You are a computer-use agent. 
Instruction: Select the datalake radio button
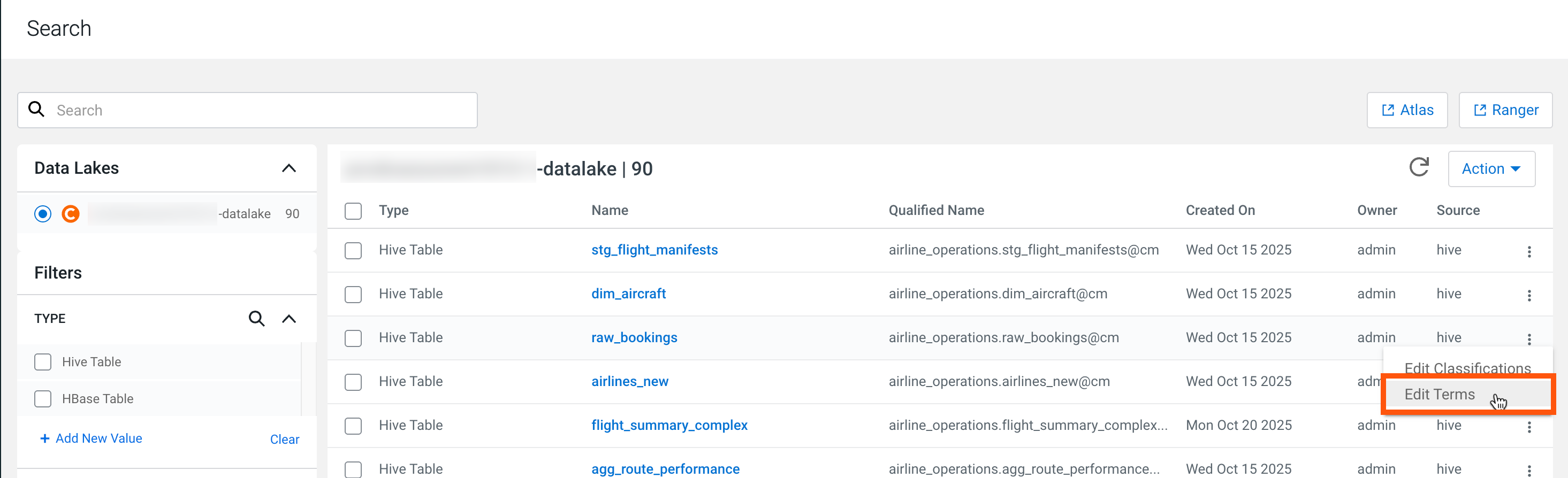pos(43,214)
